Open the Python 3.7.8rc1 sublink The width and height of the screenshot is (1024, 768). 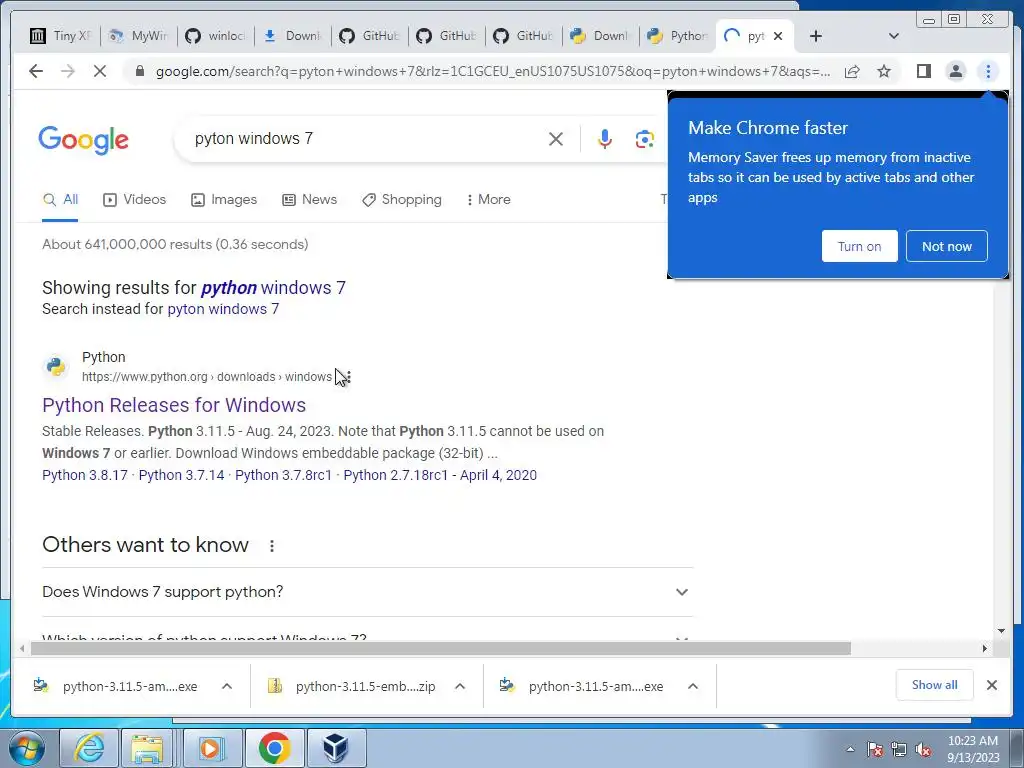(283, 475)
